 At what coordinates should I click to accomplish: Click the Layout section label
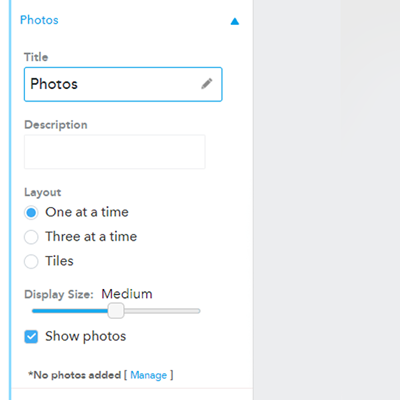(x=43, y=192)
